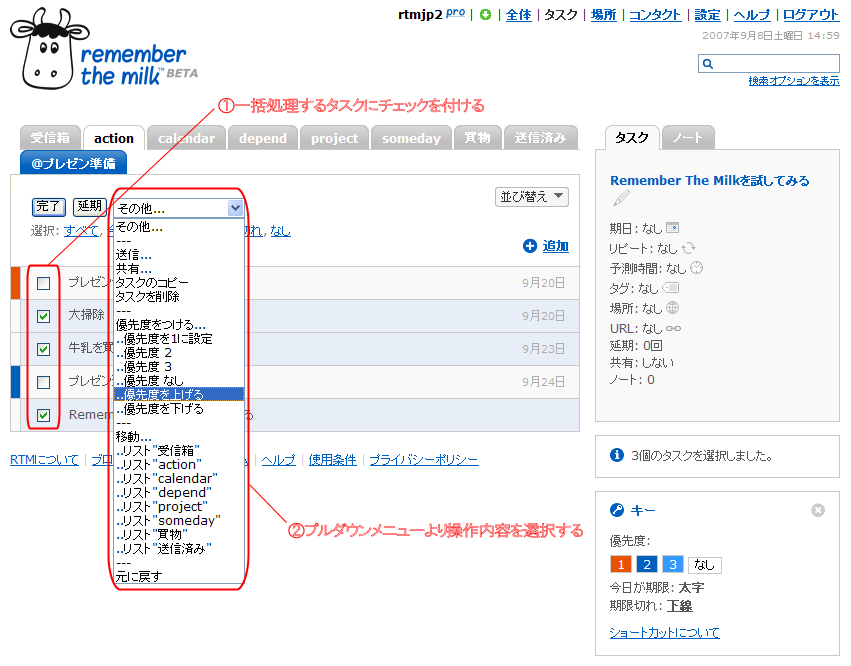Check the first プレゼン task checkbox

[43, 283]
